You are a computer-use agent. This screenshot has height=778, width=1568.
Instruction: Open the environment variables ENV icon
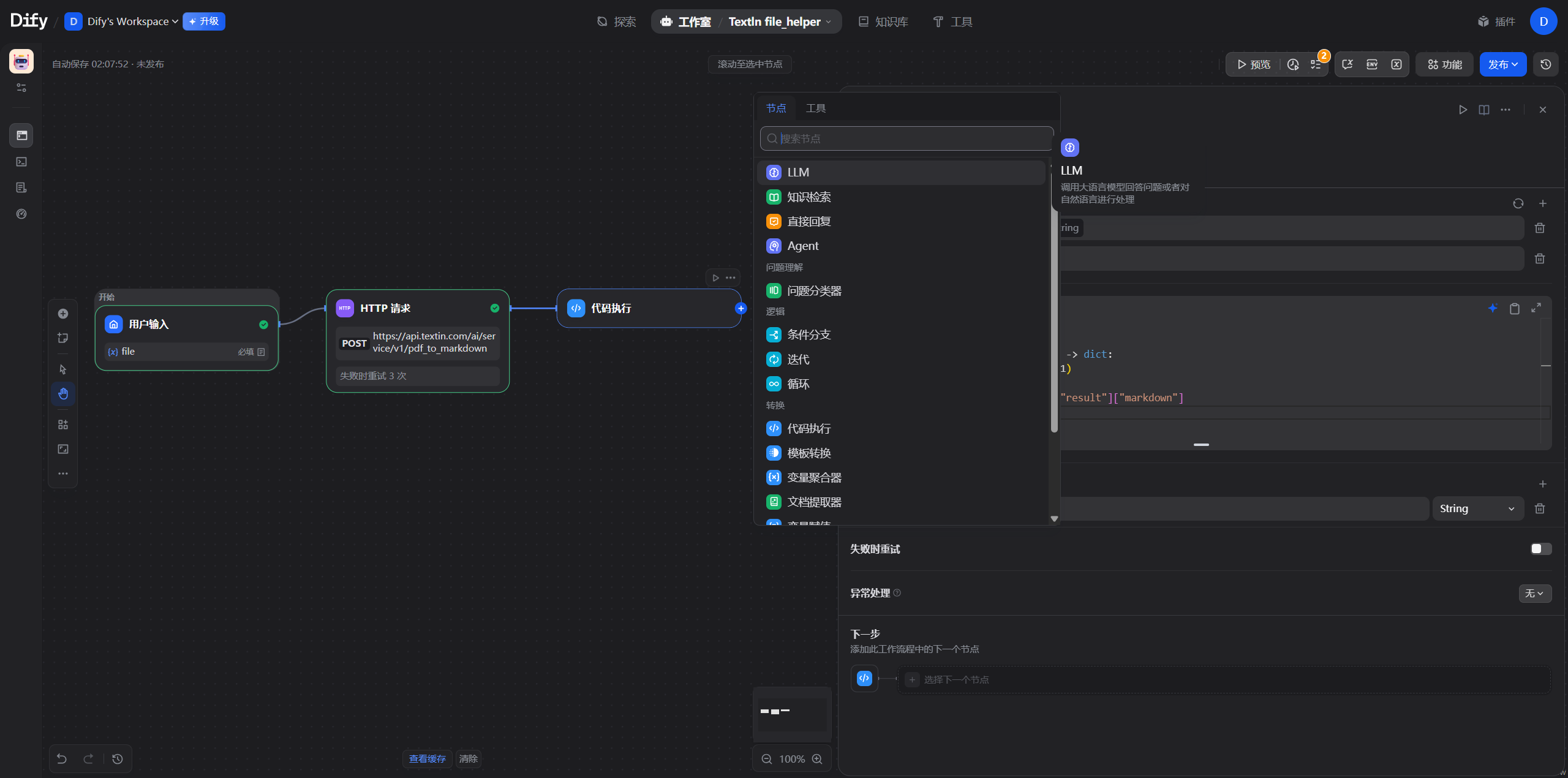[1372, 64]
